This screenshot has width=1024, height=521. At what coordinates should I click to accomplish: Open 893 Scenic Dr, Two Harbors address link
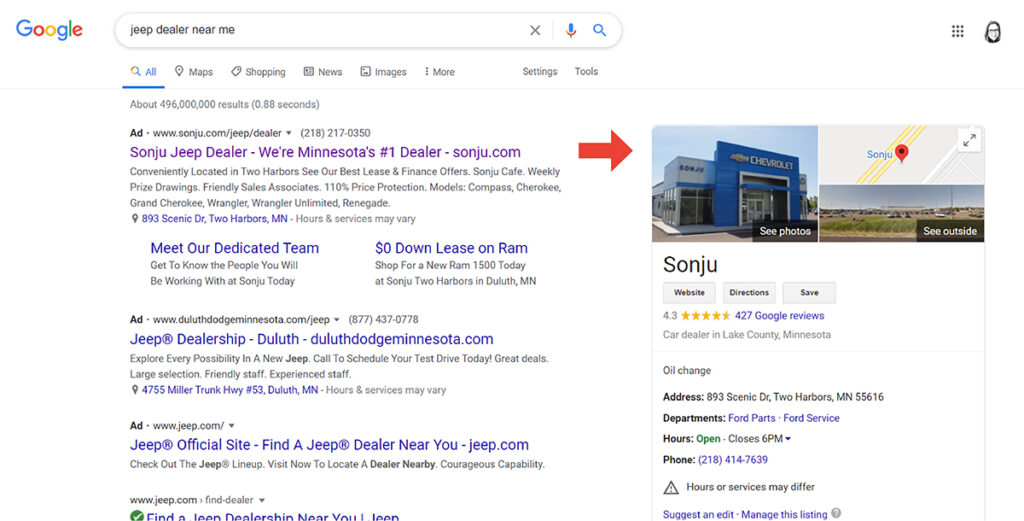pos(214,219)
